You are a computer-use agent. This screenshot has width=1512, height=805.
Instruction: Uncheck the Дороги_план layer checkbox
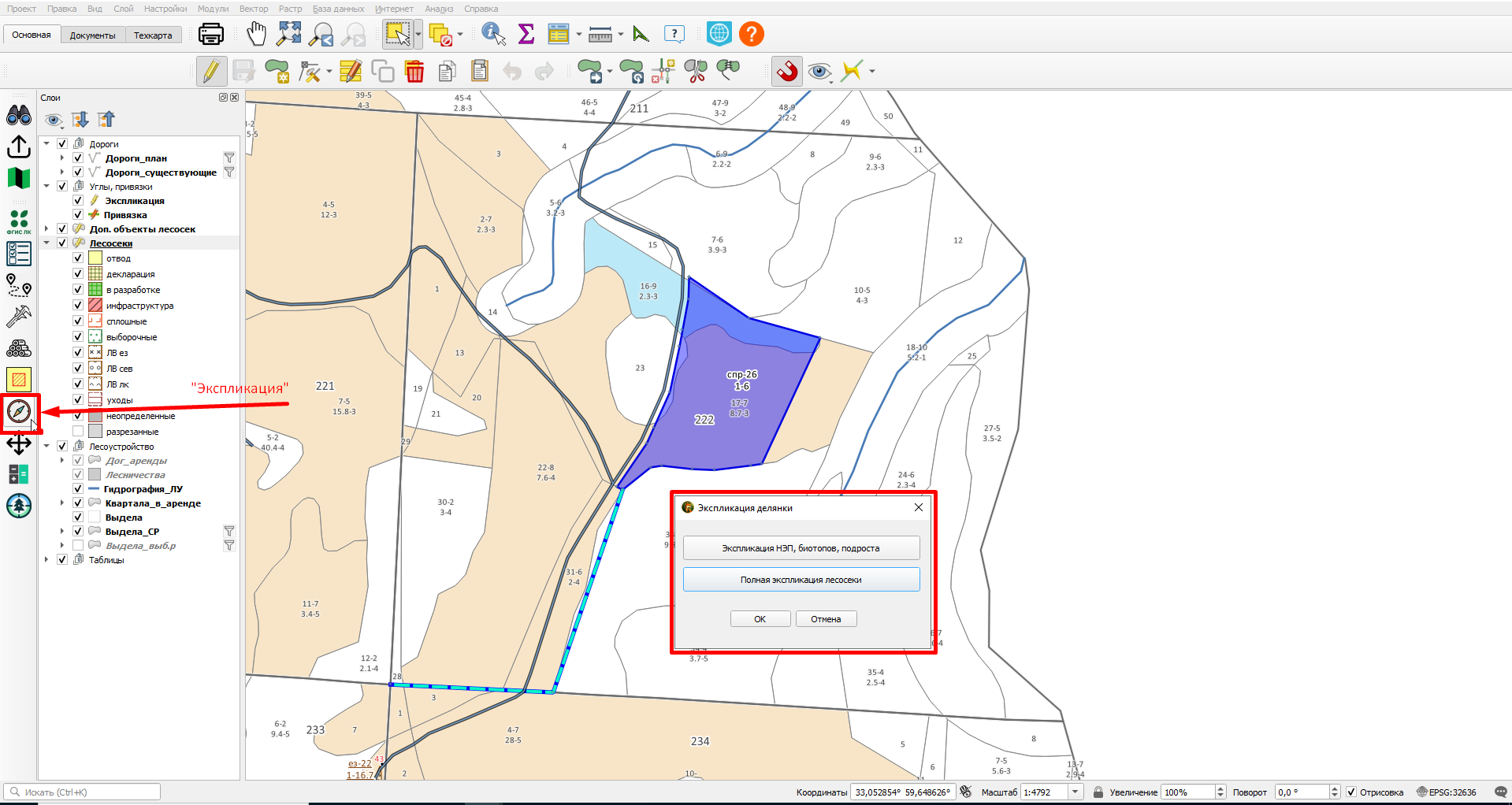pyautogui.click(x=78, y=158)
